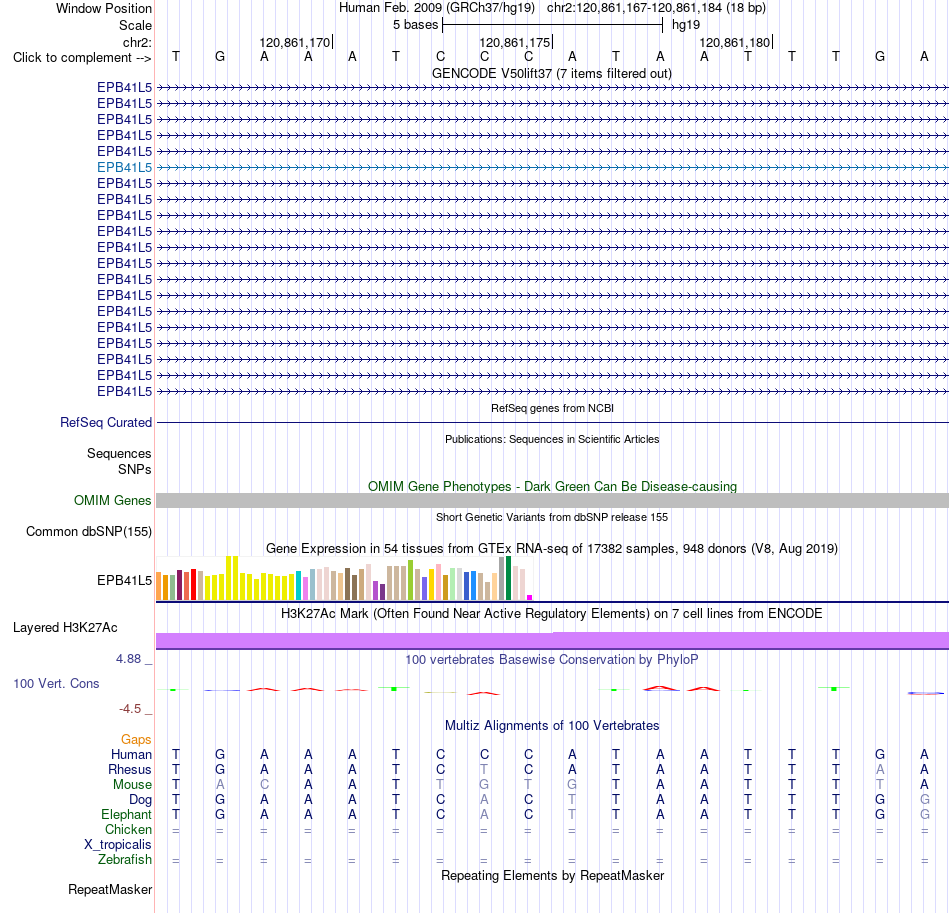The width and height of the screenshot is (950, 913).
Task: Click the Scale label
Action: 135,25
